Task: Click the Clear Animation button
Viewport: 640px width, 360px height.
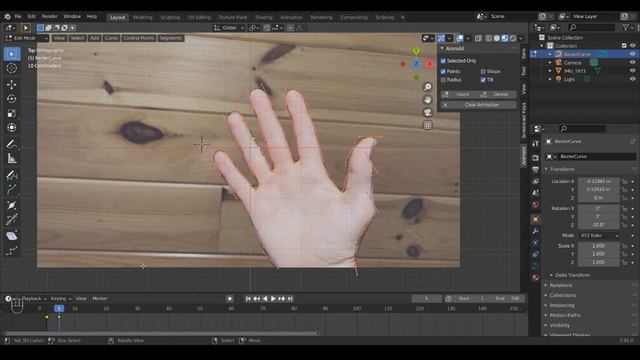Action: pos(478,105)
